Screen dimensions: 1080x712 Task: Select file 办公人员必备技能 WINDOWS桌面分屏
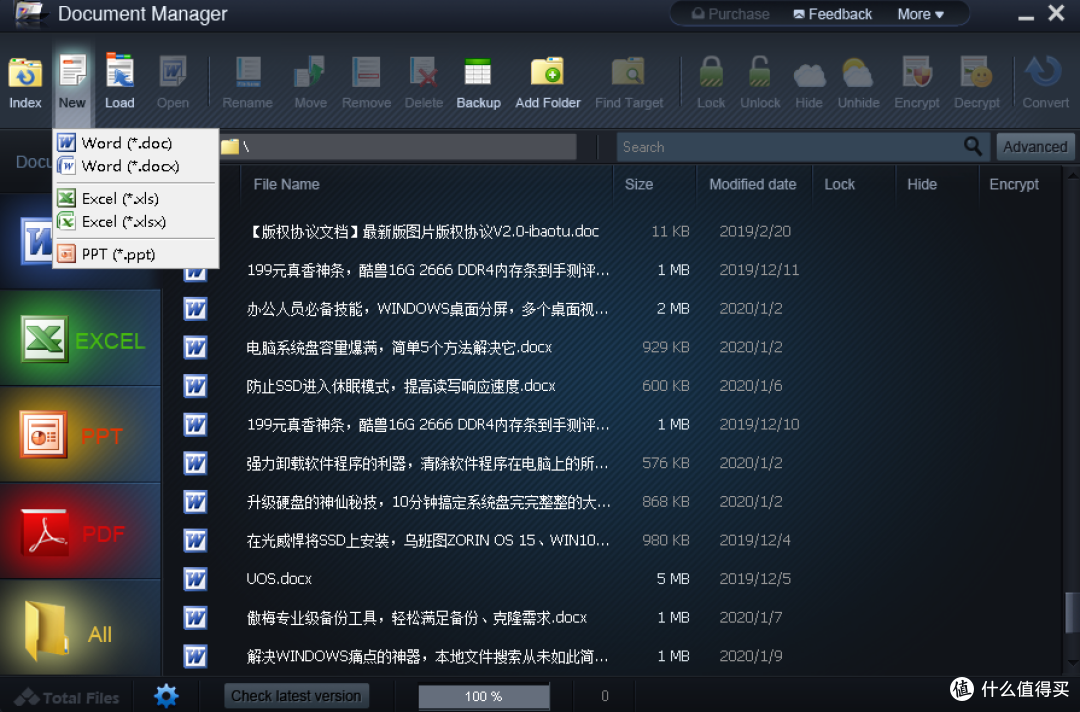coord(427,308)
